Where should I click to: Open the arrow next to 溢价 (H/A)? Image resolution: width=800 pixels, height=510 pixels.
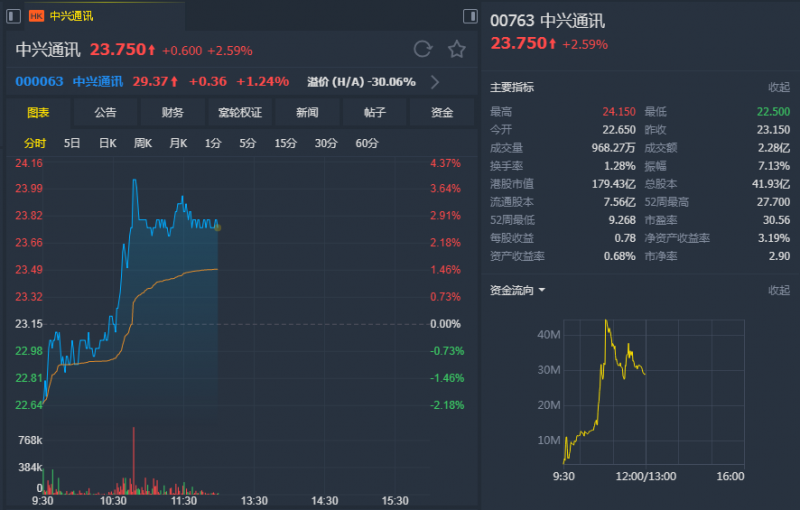click(x=435, y=82)
